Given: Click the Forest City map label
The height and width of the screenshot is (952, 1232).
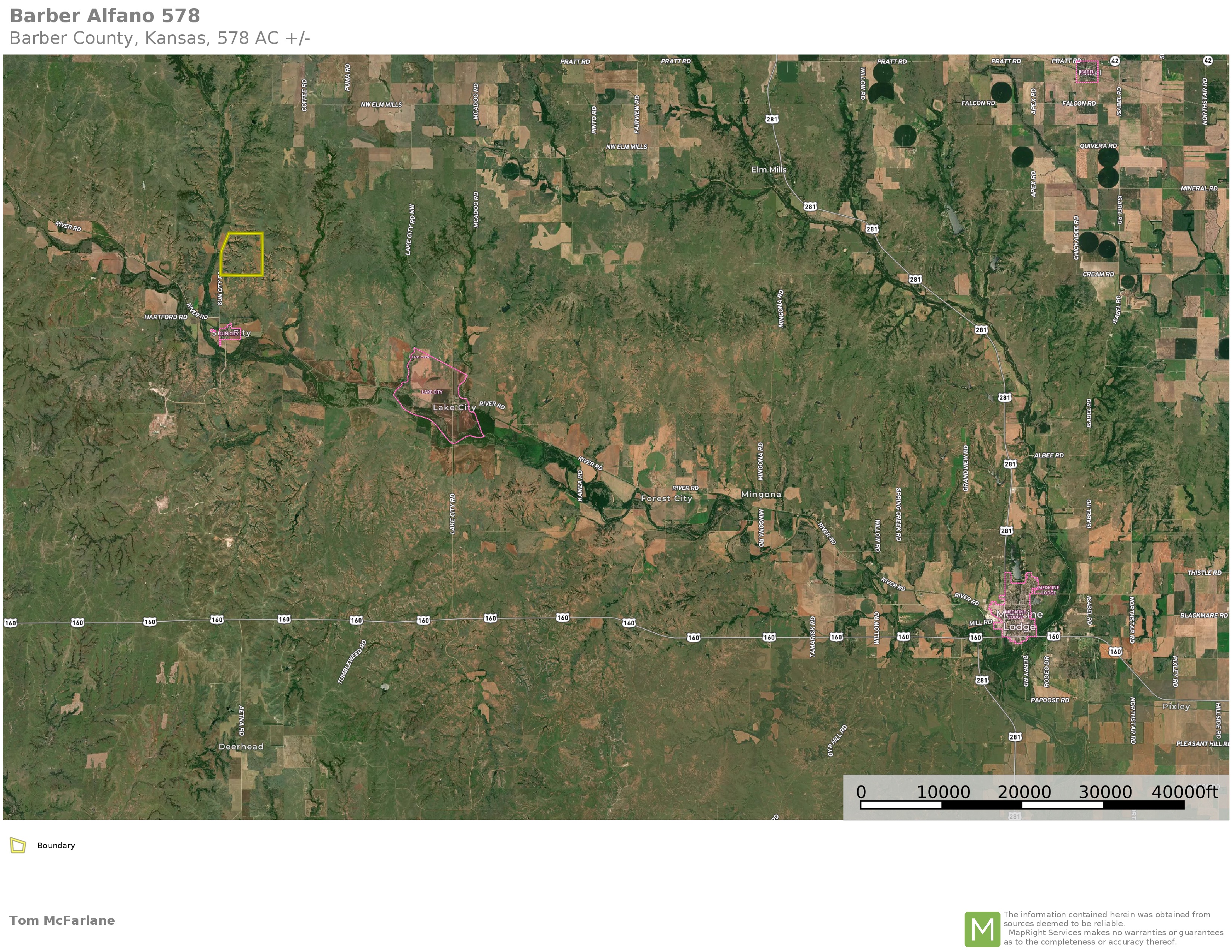Looking at the screenshot, I should pyautogui.click(x=666, y=498).
